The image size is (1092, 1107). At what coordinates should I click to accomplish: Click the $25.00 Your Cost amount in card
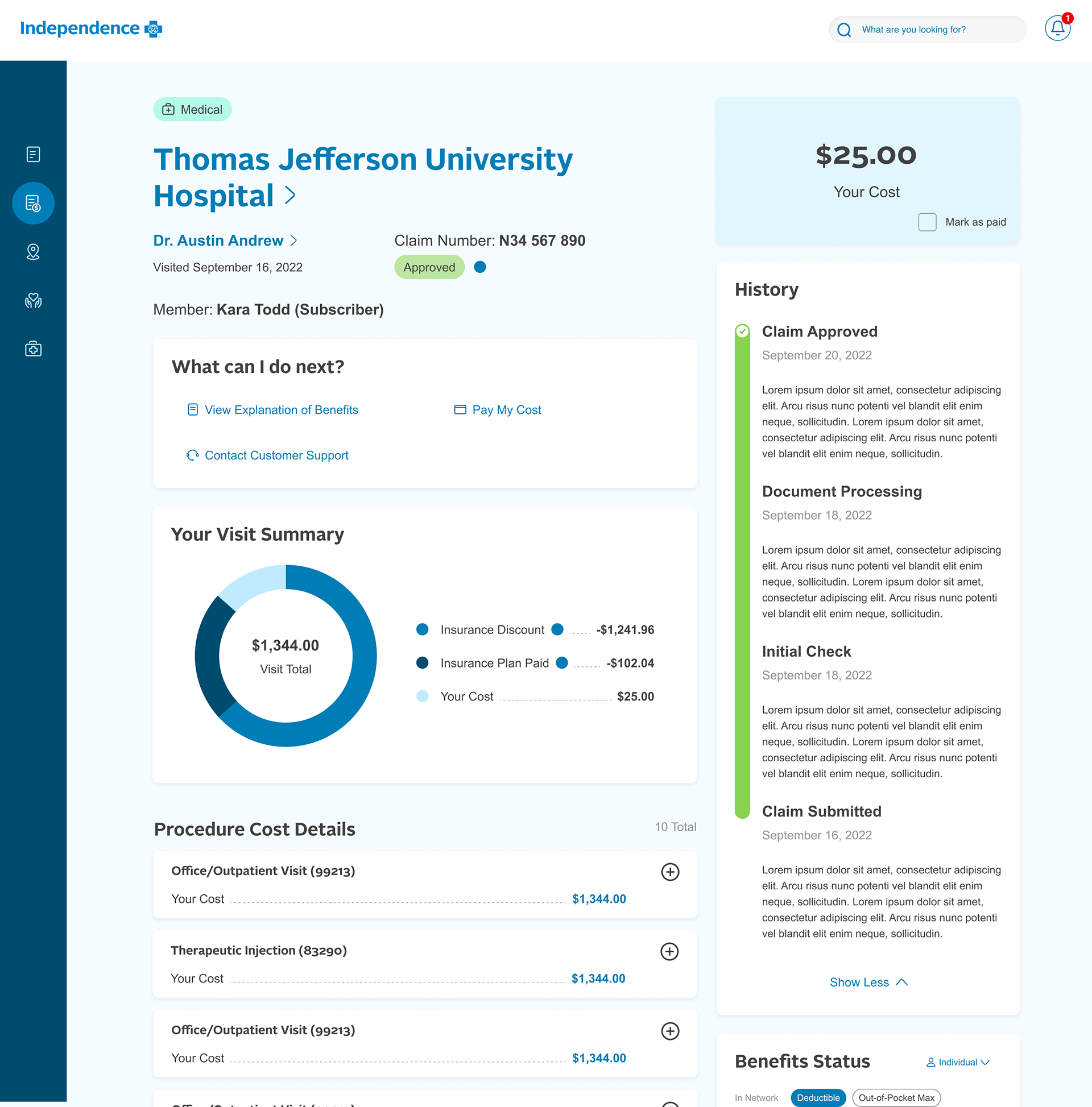[866, 155]
